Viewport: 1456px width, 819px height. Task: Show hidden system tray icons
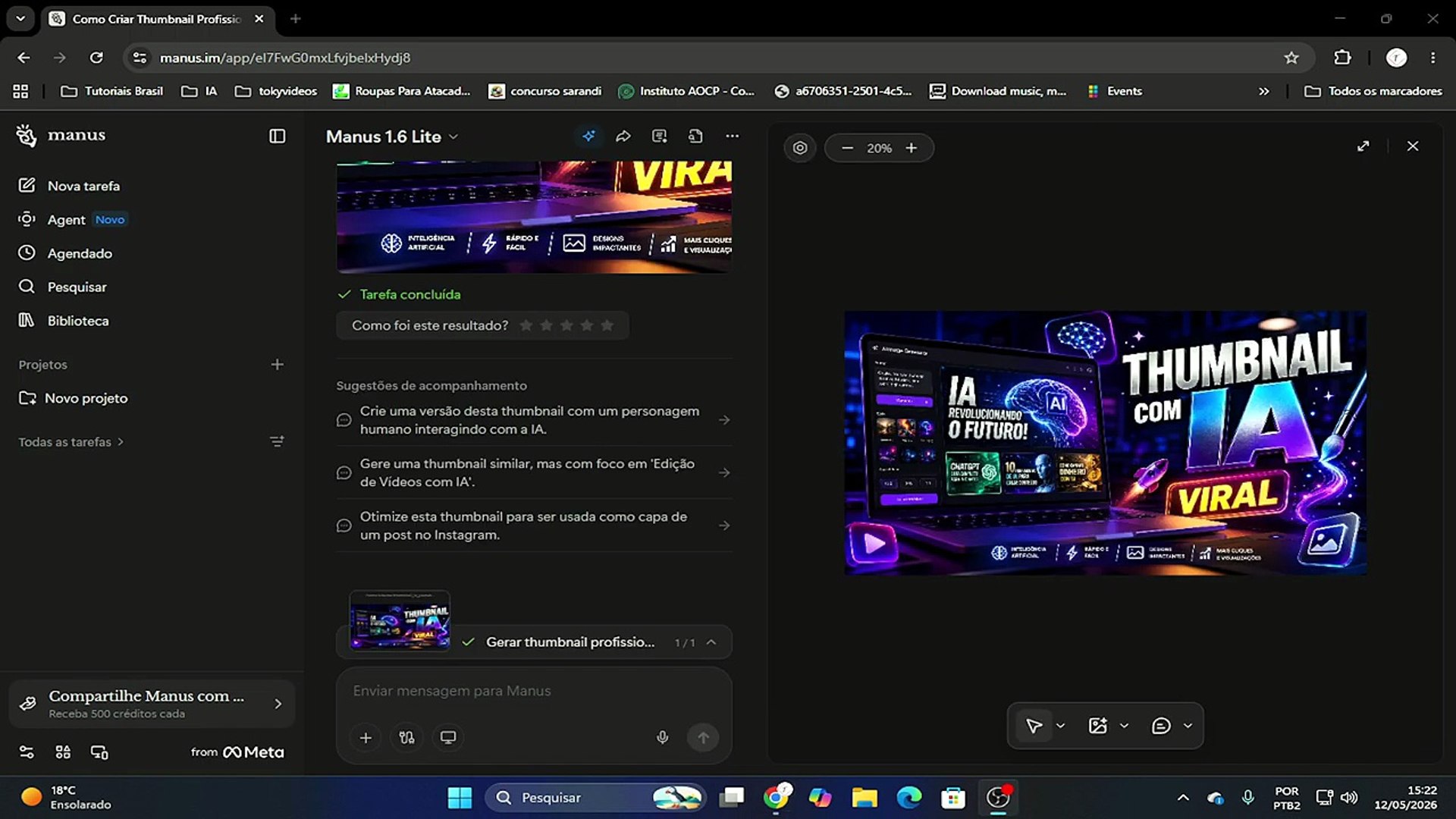(x=1182, y=798)
